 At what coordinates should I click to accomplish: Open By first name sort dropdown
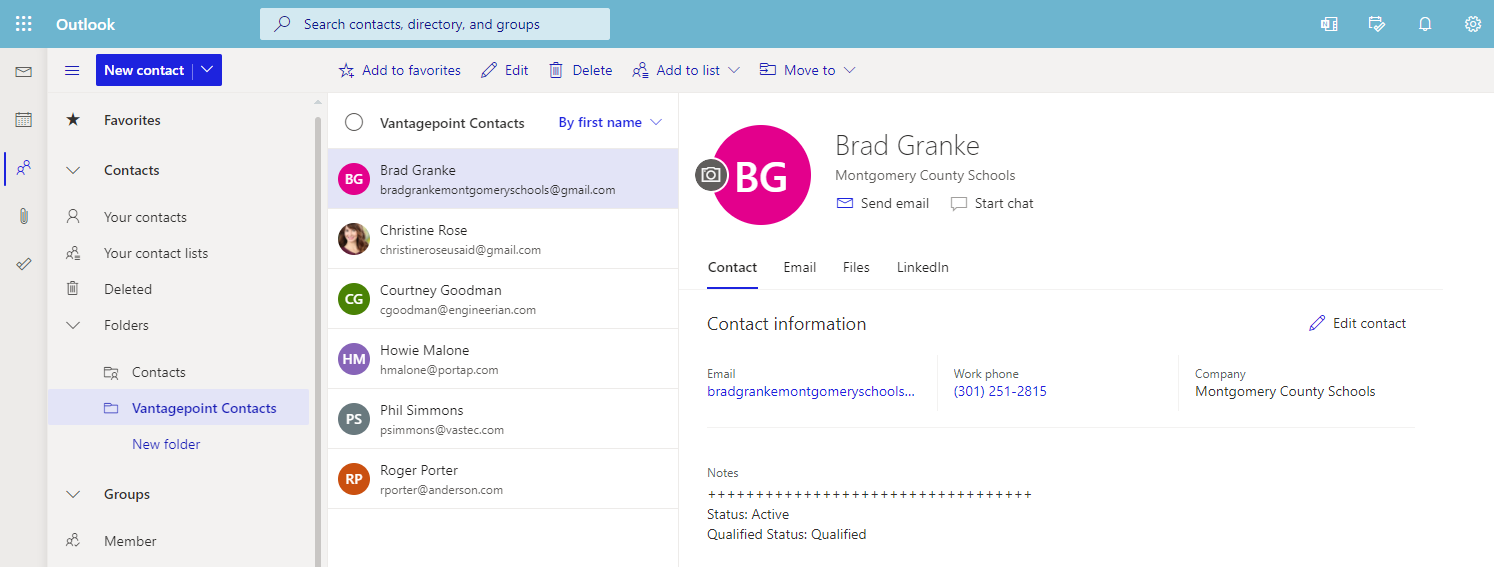pos(610,122)
